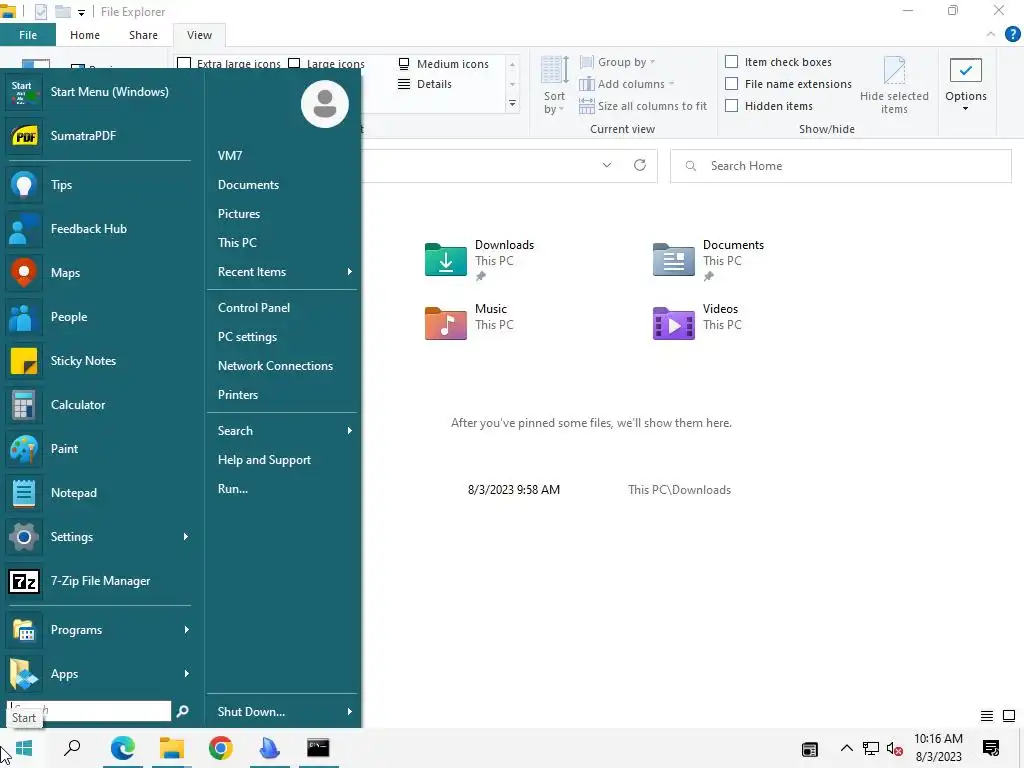Click the Windows Start button
This screenshot has height=768, width=1024.
pos(24,748)
